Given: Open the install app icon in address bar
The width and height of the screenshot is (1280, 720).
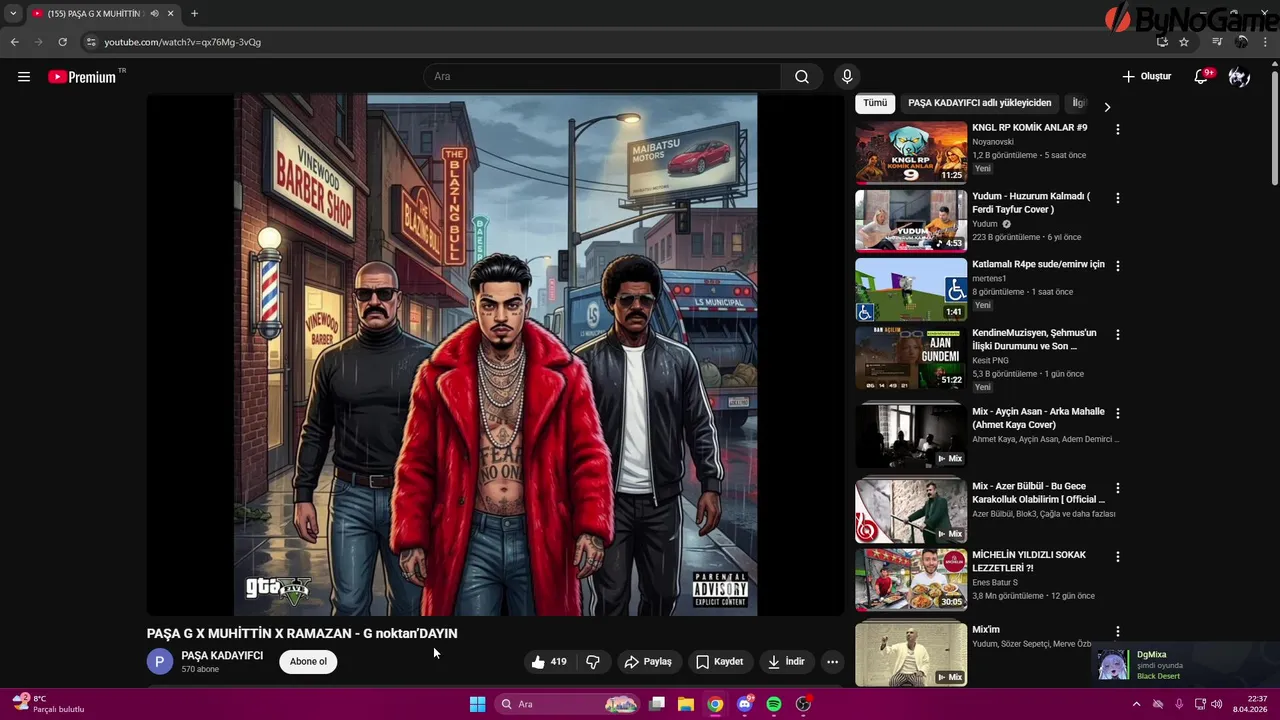Looking at the screenshot, I should click(1162, 42).
